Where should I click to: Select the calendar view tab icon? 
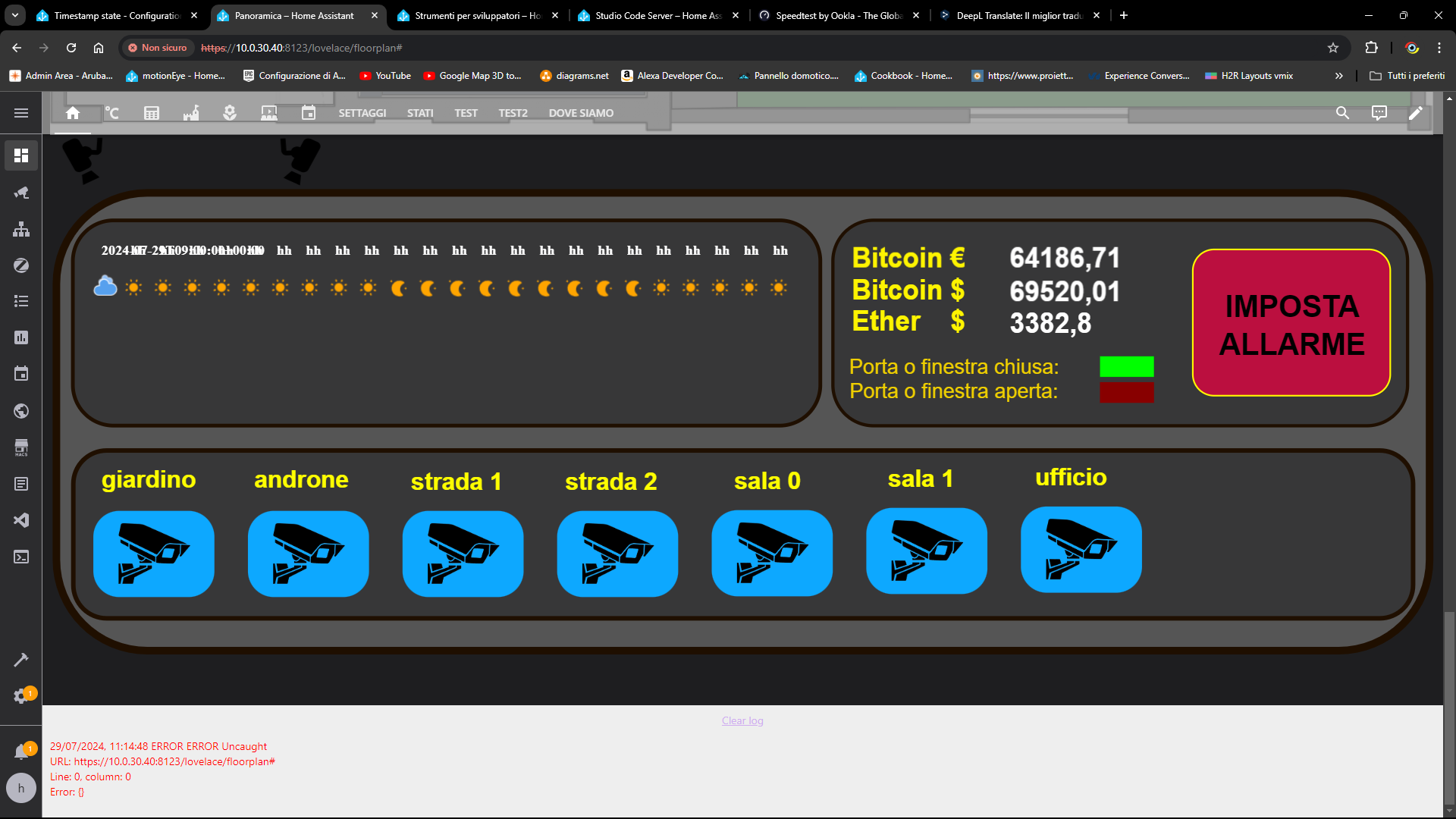pyautogui.click(x=309, y=113)
